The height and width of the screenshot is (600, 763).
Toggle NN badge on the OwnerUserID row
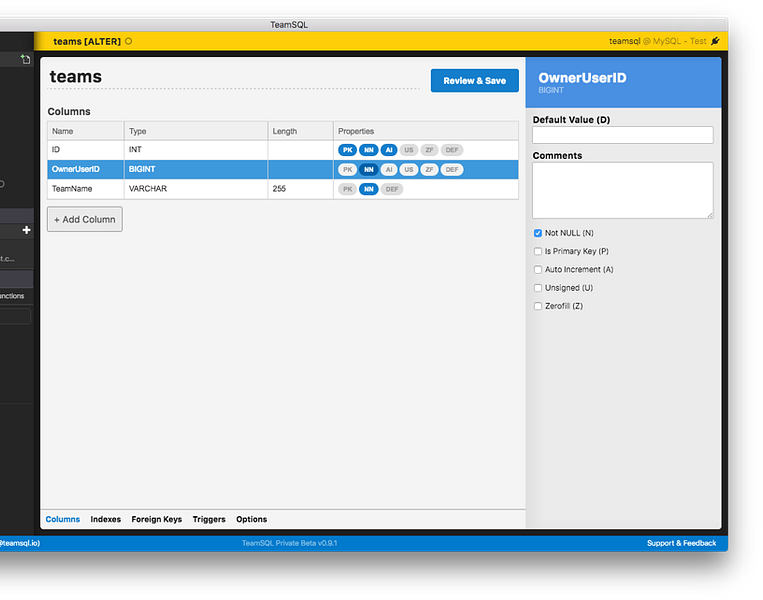(368, 169)
